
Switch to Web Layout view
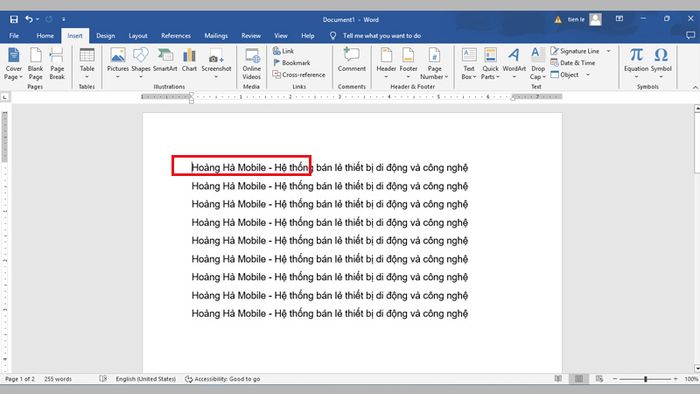tap(599, 379)
